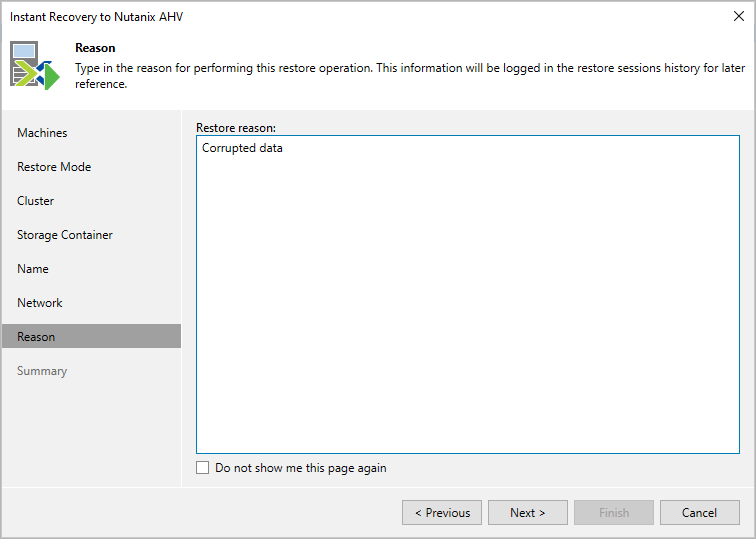The width and height of the screenshot is (756, 539).
Task: Click the Instant Recovery wizard icon
Action: click(x=35, y=65)
